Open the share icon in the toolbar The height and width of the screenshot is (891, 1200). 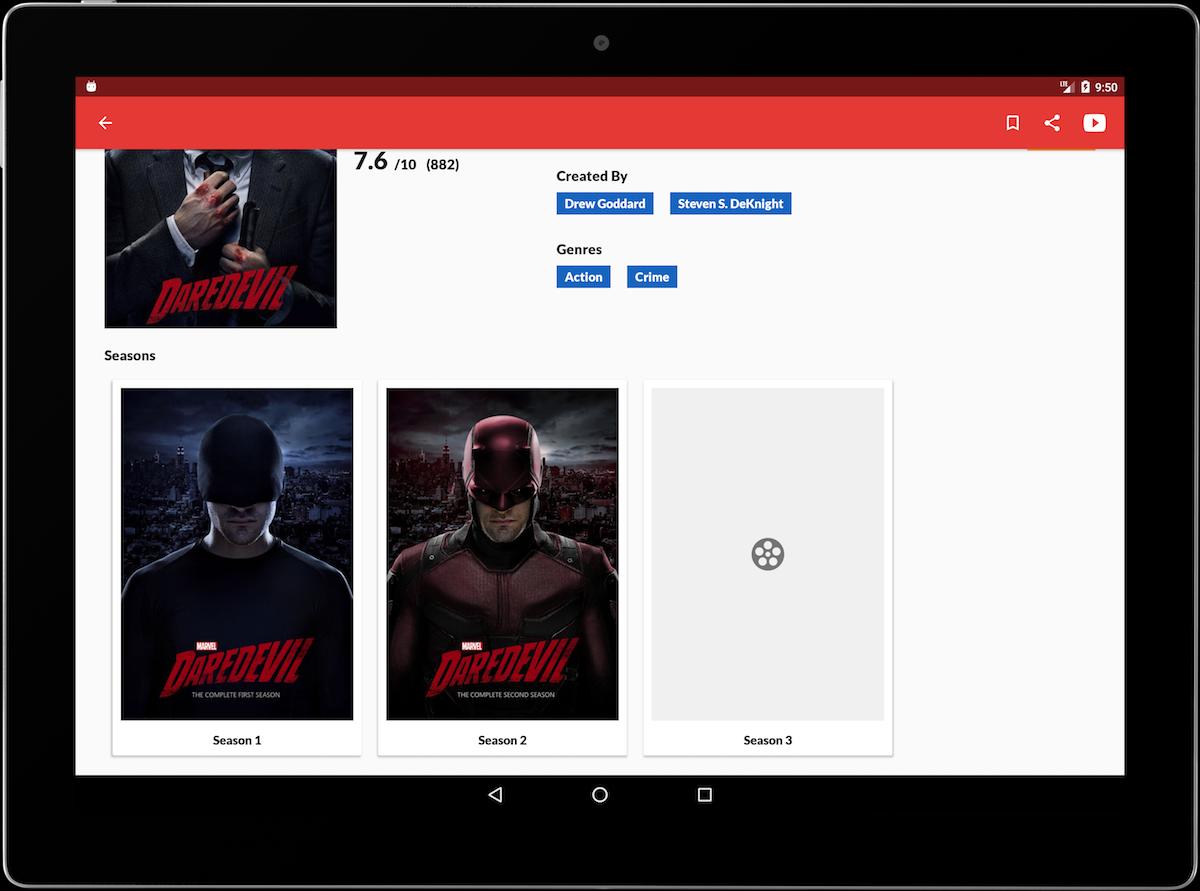click(1052, 123)
